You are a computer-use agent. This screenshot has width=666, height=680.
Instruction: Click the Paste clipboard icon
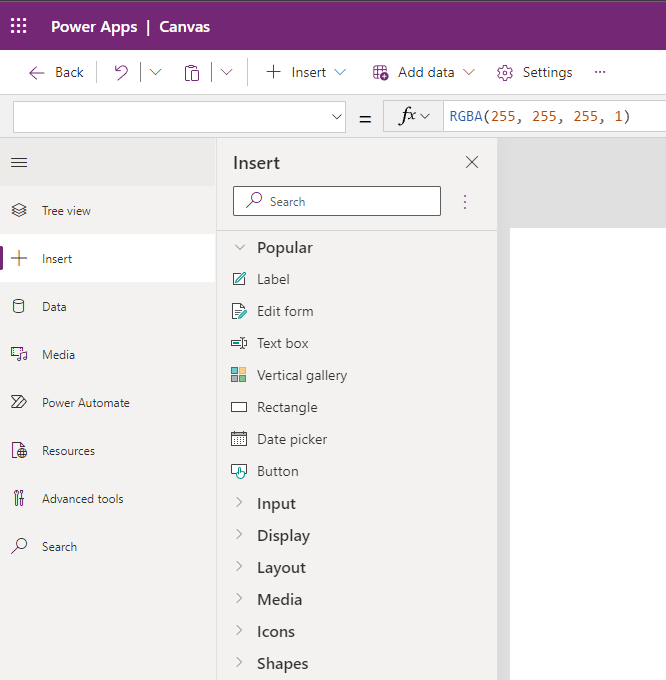click(x=192, y=72)
